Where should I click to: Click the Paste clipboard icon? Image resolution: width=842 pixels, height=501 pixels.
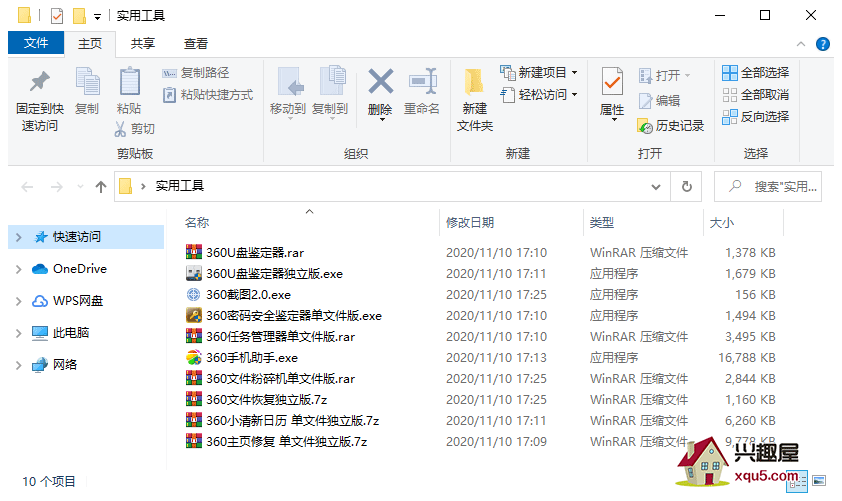pyautogui.click(x=129, y=82)
